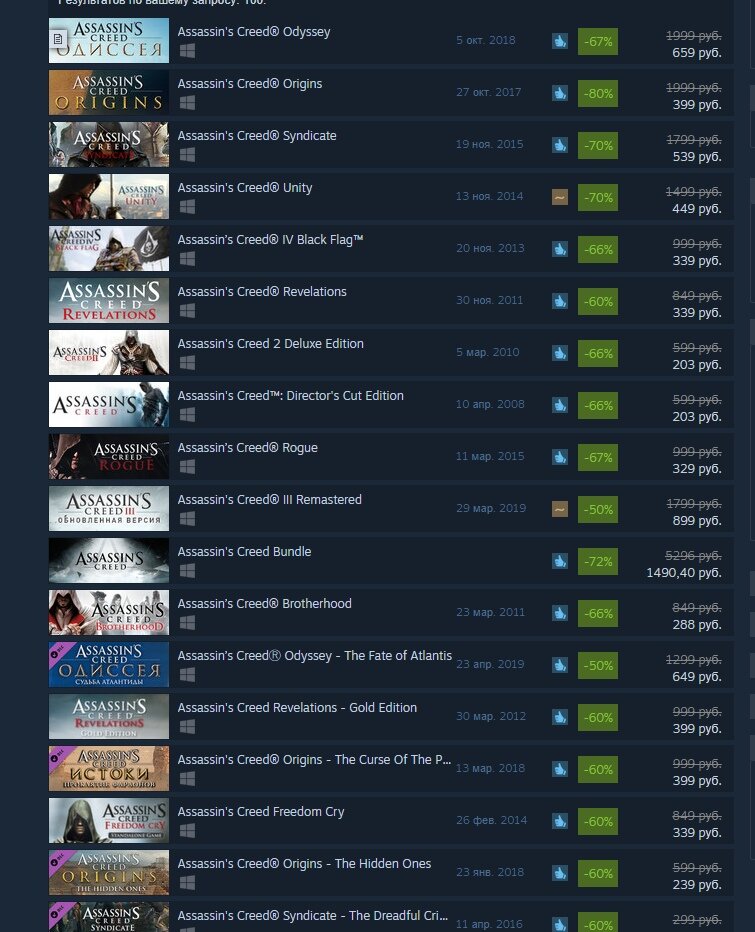Open The Fate of Atlantis DLC link
Screen dimensions: 755x932
(x=314, y=656)
